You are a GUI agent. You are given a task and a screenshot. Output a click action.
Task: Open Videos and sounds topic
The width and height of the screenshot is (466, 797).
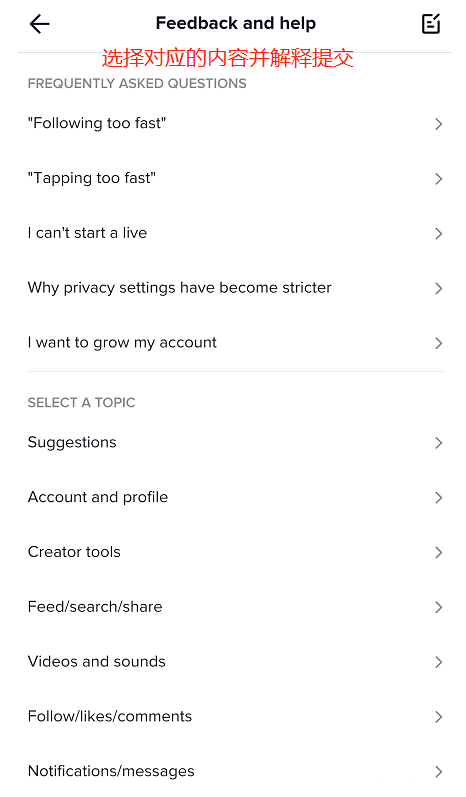tap(235, 662)
